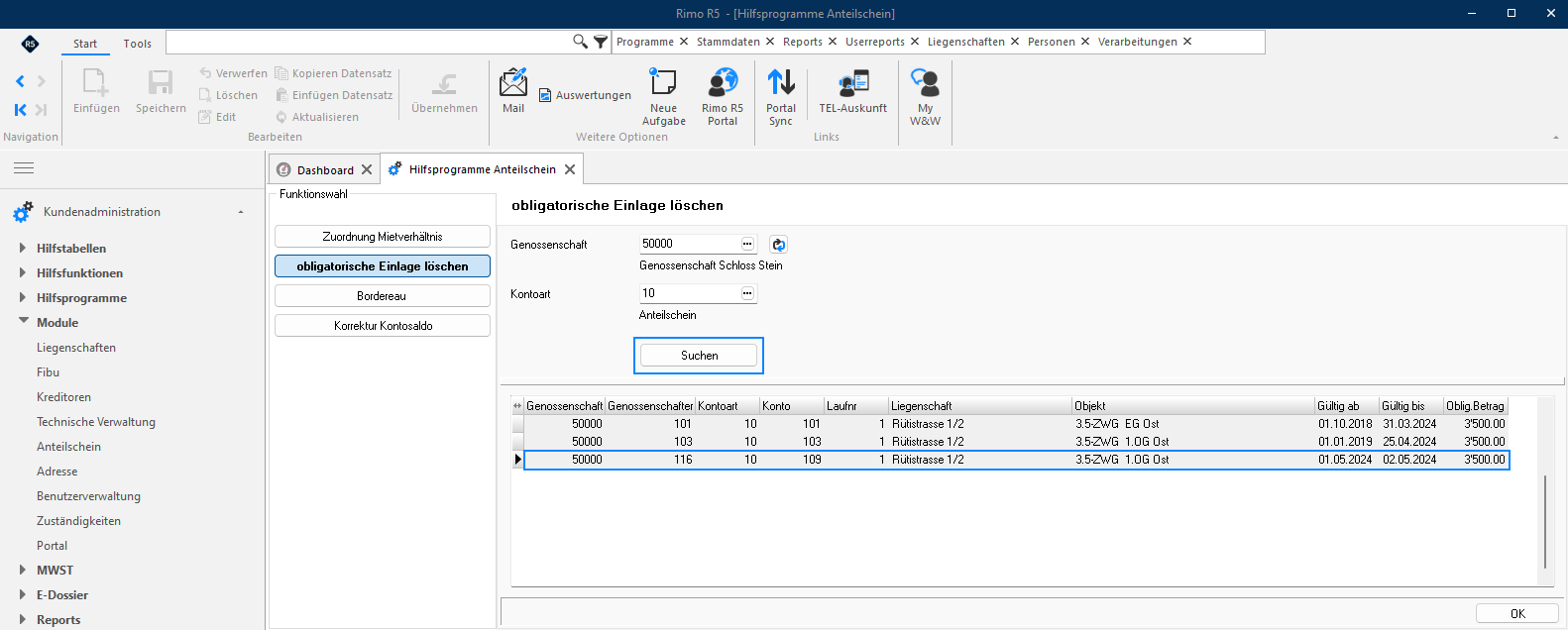Close the Hilfsprogramme Anteilschein tab
Image resolution: width=1568 pixels, height=630 pixels.
pos(570,169)
